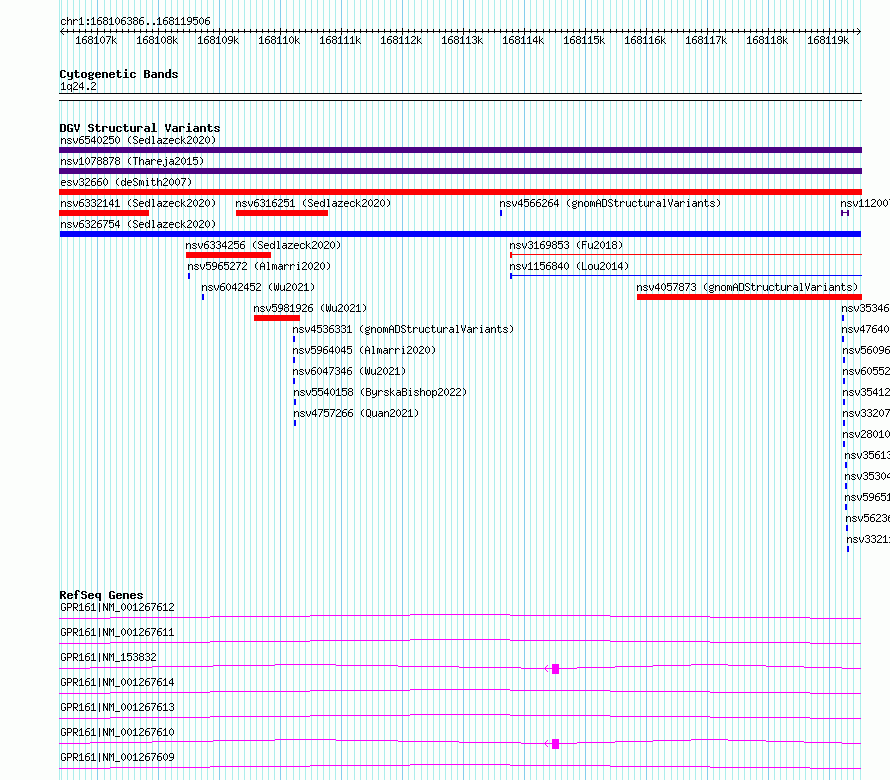Select nsv4057873 (gnomADStructuralVariants) label
The width and height of the screenshot is (890, 780).
tap(747, 287)
